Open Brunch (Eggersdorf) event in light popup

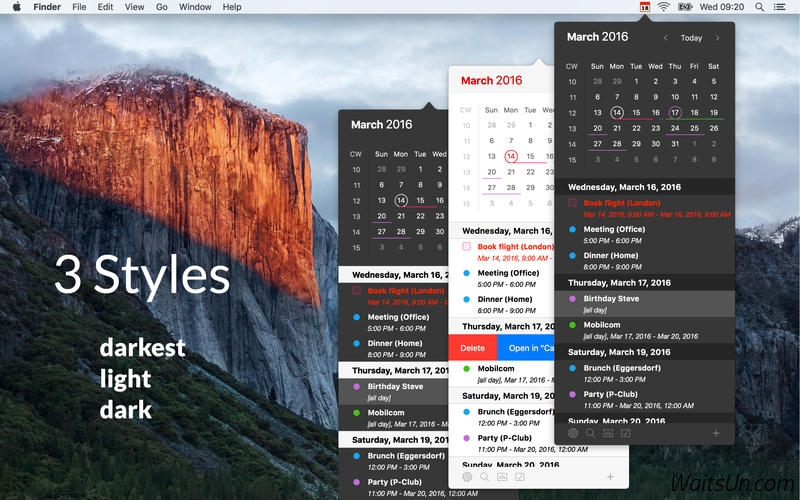coord(501,417)
